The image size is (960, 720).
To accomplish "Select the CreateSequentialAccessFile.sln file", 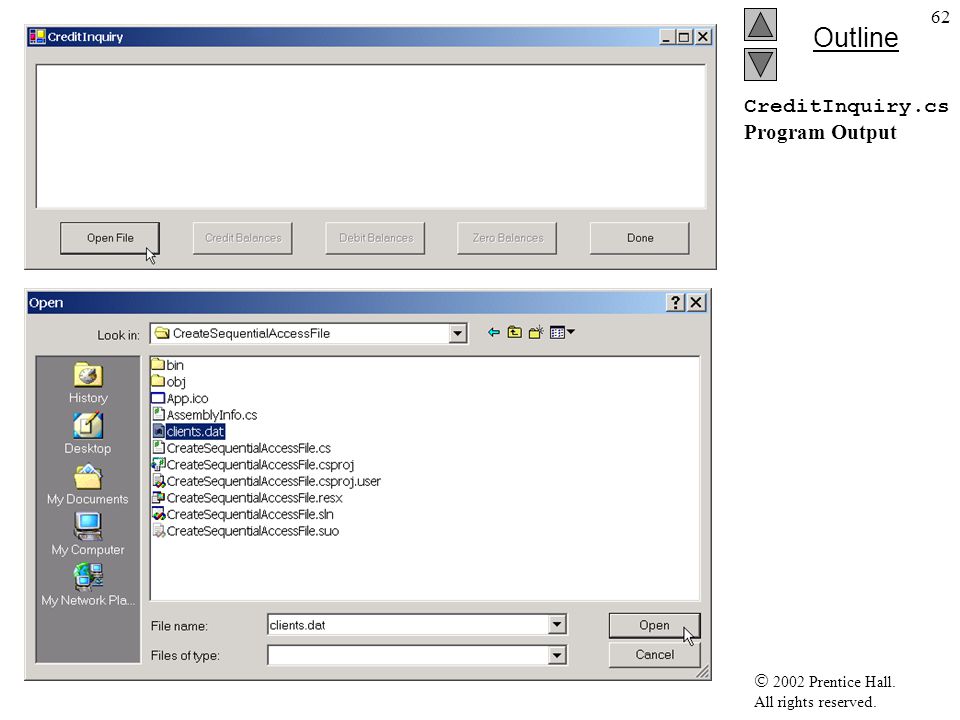I will click(242, 514).
